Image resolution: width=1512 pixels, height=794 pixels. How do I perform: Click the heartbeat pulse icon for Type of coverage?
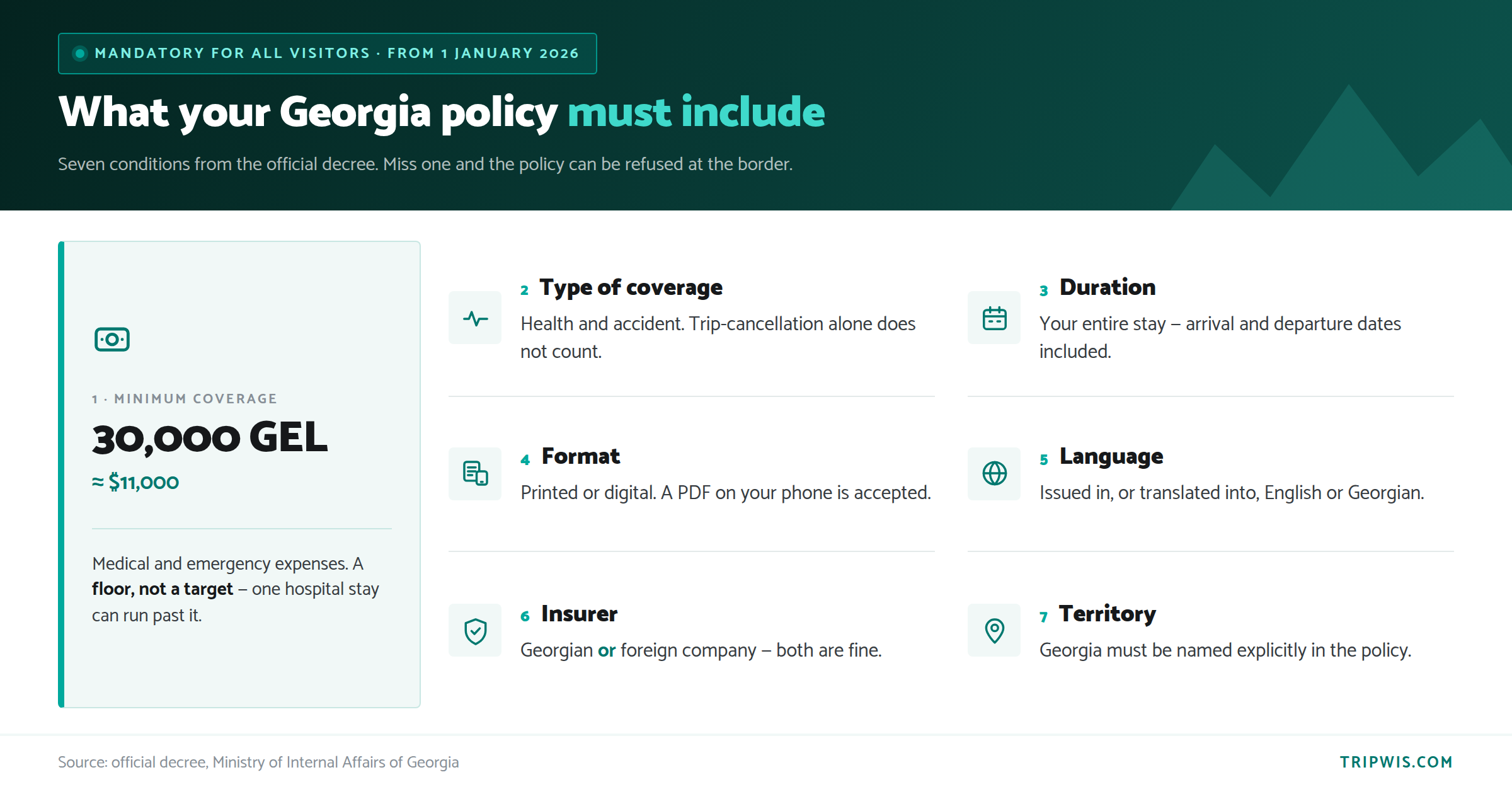pyautogui.click(x=475, y=318)
